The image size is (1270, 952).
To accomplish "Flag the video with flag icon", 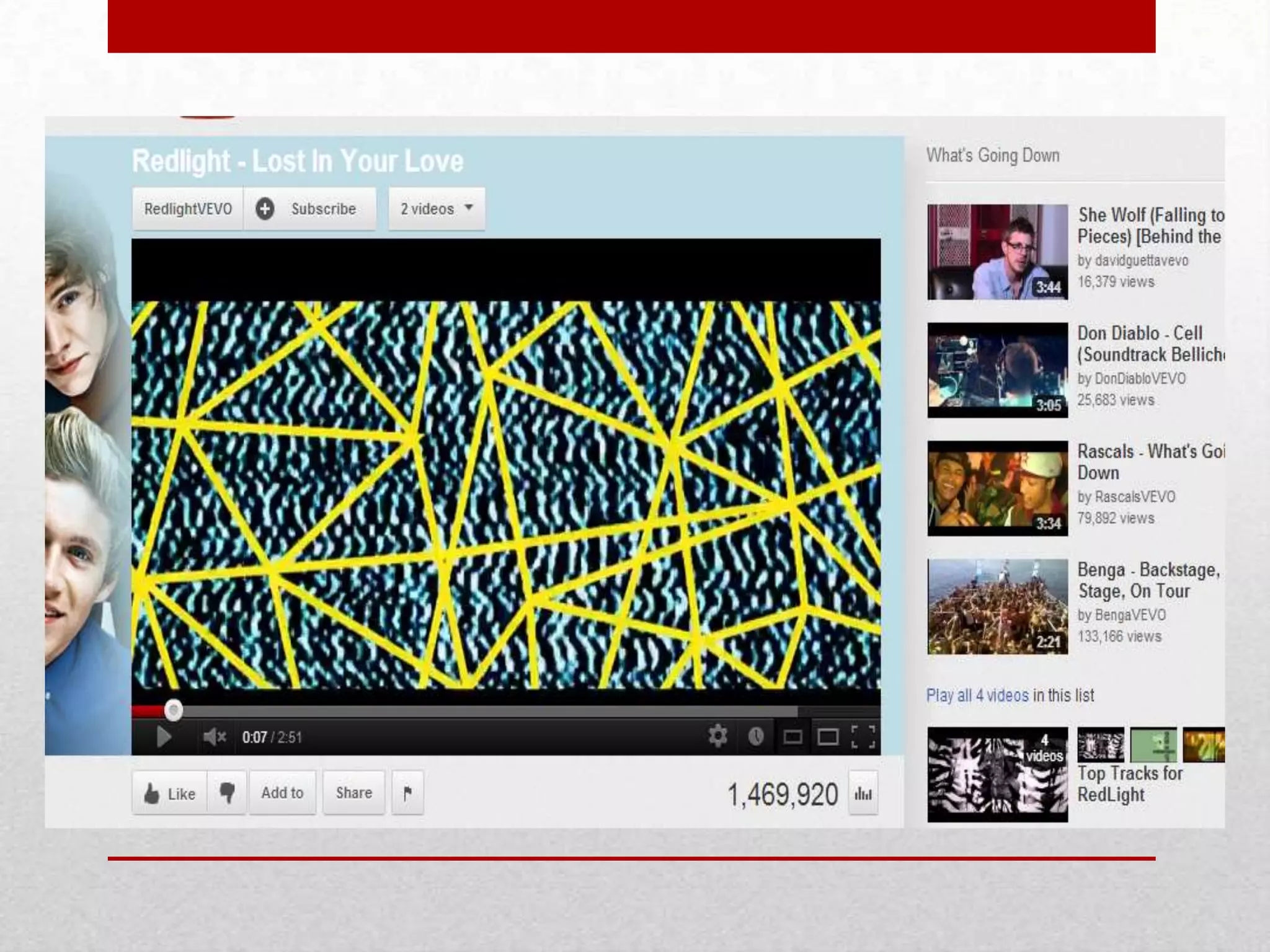I will pyautogui.click(x=407, y=793).
